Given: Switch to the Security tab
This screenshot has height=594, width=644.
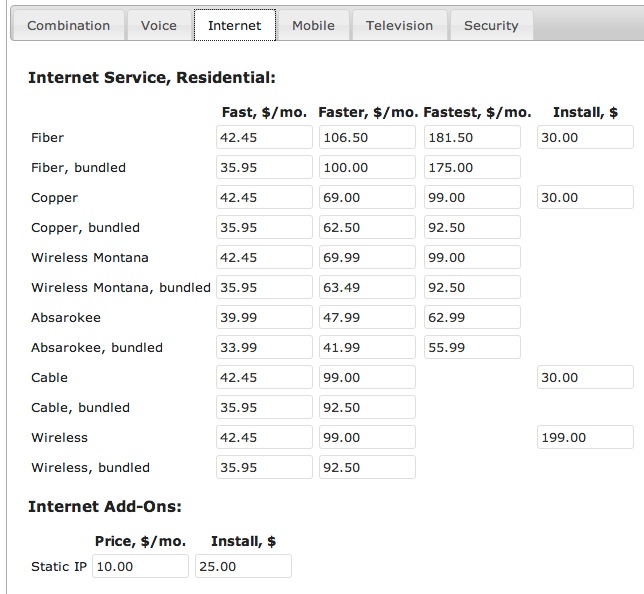Looking at the screenshot, I should (491, 26).
